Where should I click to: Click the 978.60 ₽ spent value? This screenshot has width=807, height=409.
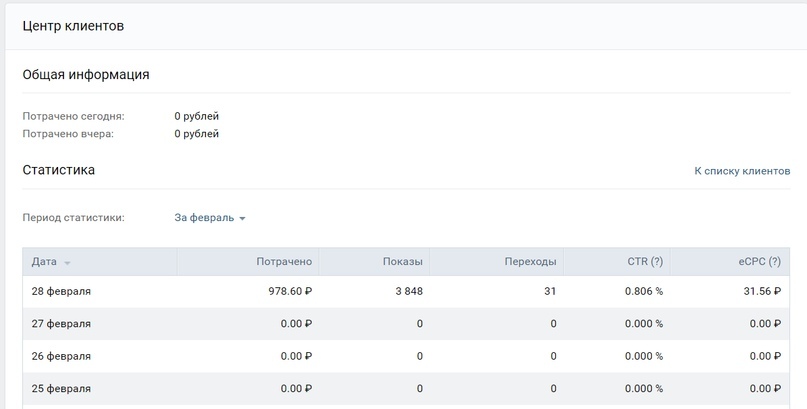tap(290, 291)
